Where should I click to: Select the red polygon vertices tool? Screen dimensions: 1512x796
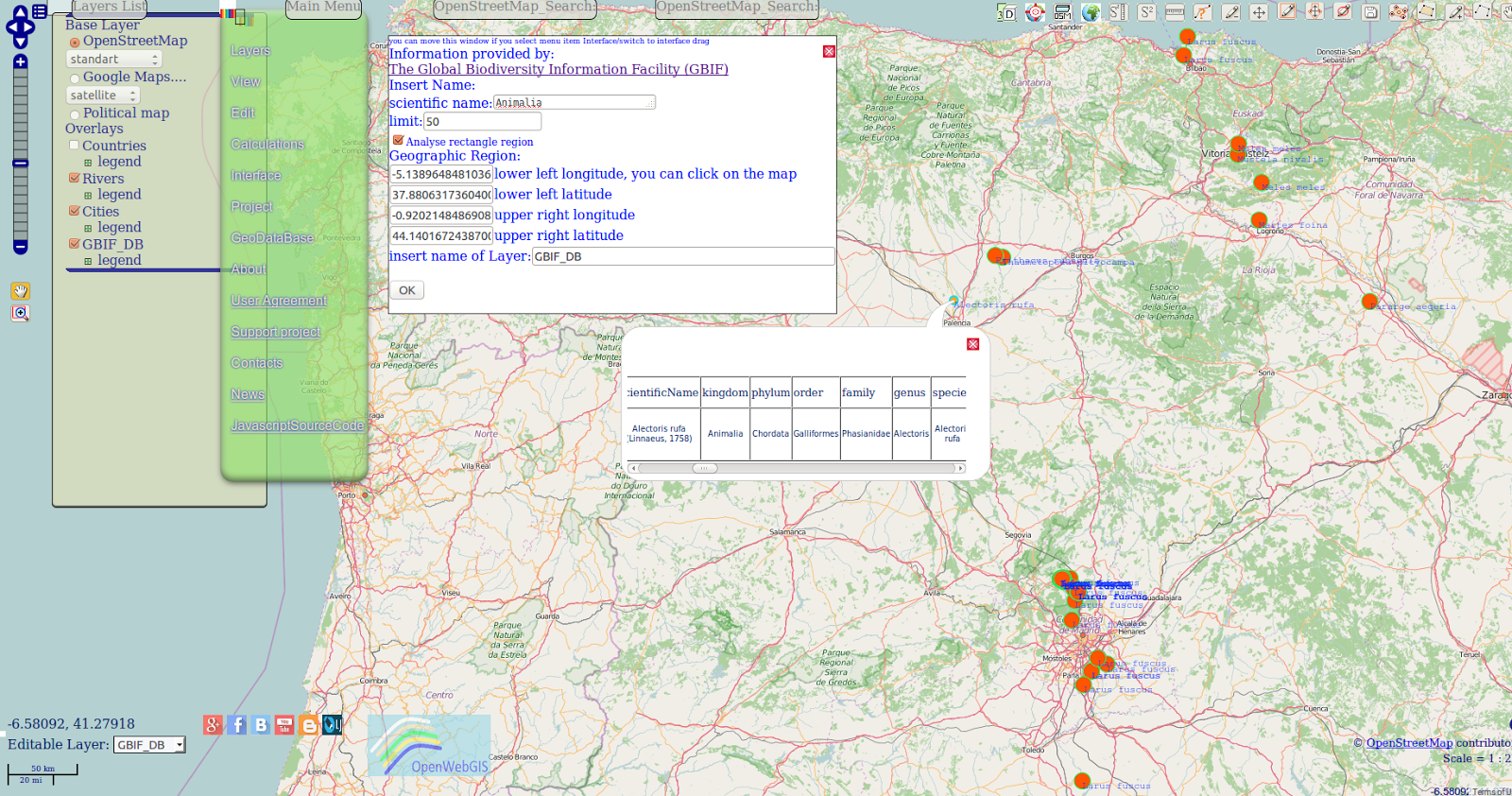[x=1399, y=12]
